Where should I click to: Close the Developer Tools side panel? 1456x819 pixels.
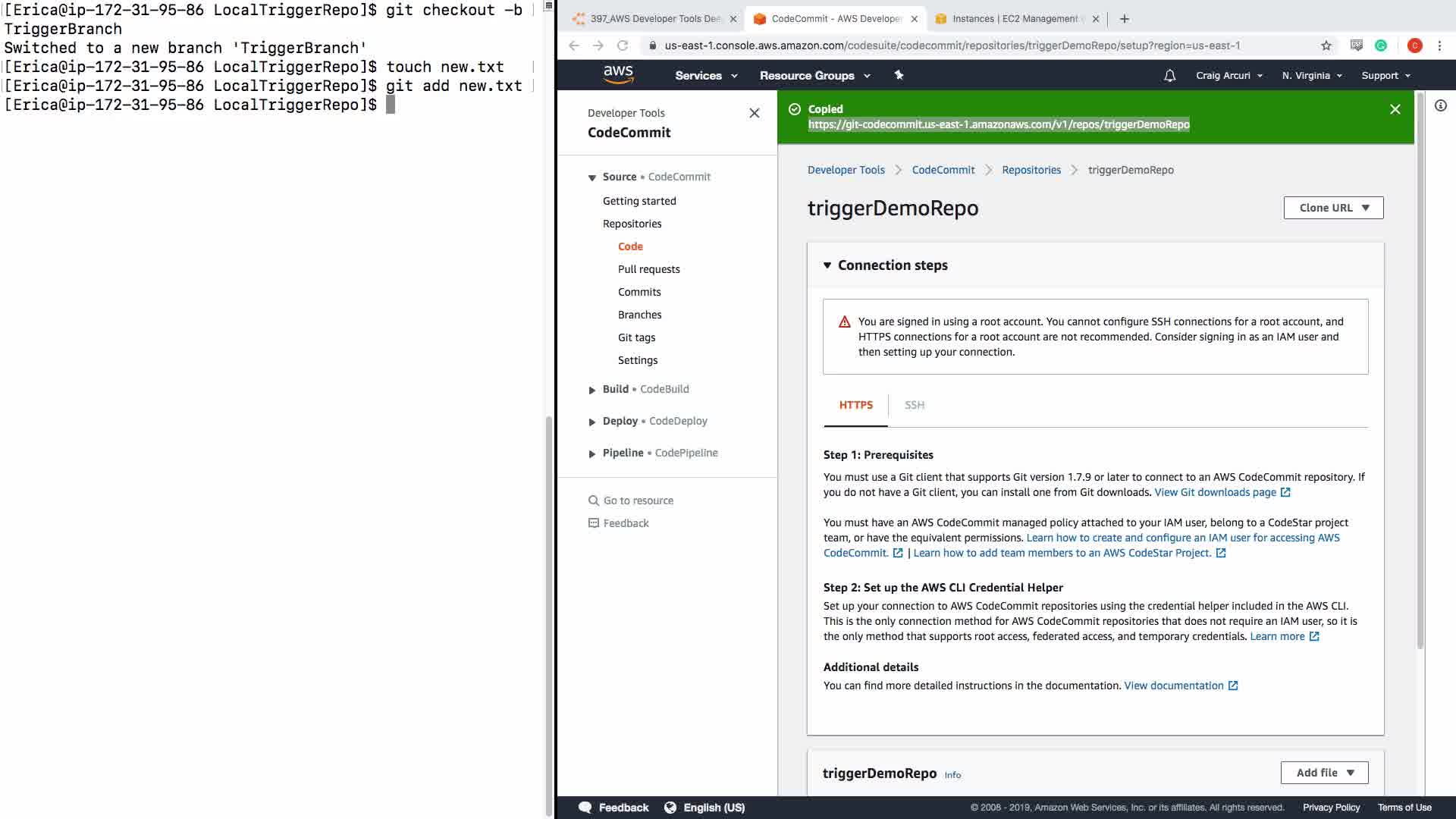click(754, 113)
